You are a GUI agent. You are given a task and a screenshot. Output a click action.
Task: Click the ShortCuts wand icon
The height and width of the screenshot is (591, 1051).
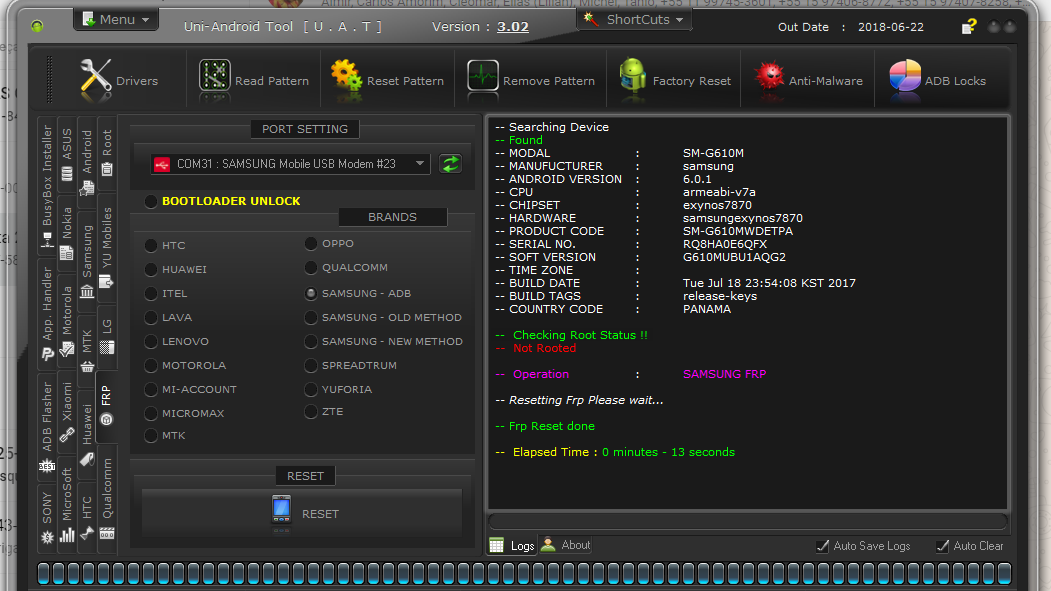(591, 19)
